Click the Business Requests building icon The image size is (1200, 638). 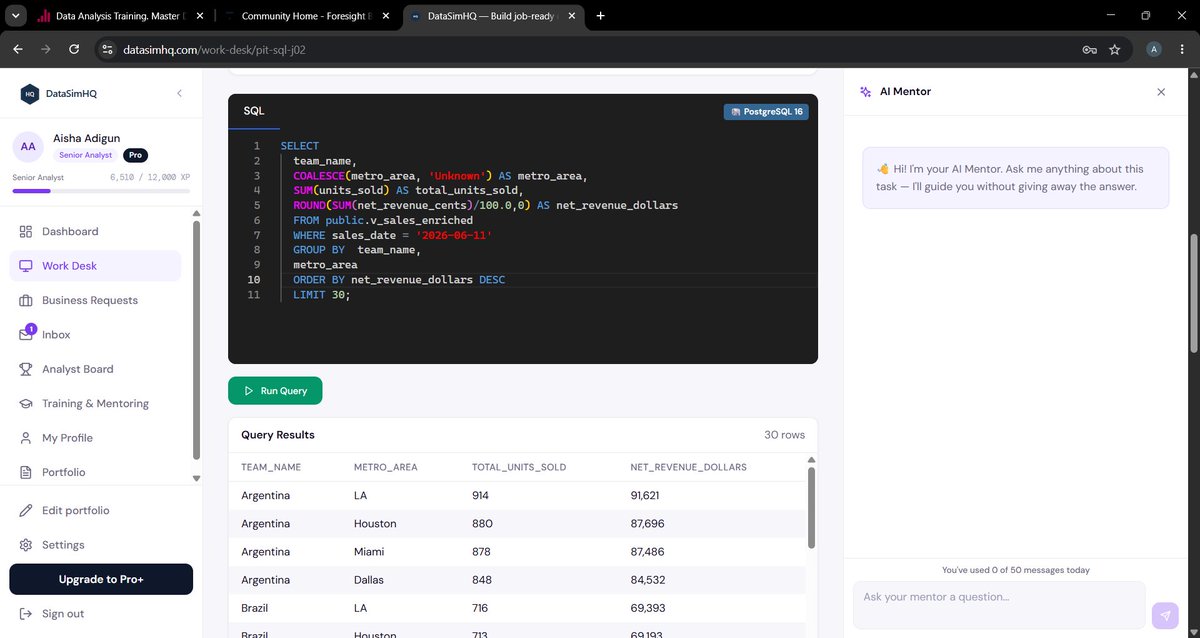click(x=26, y=300)
